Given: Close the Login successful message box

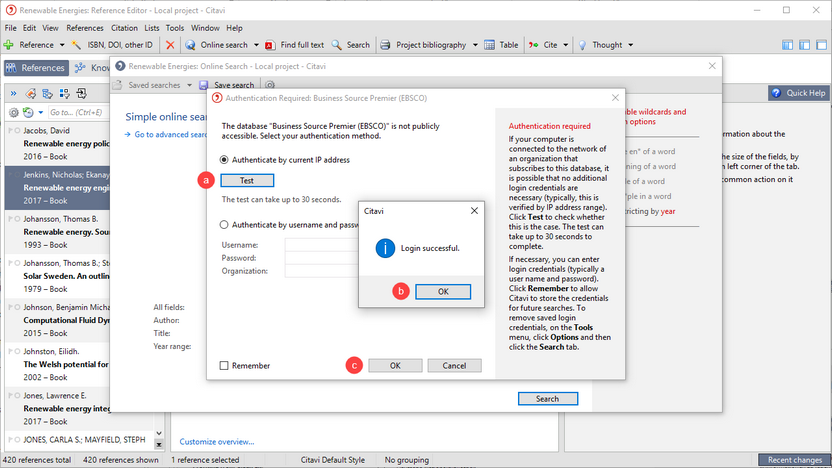Looking at the screenshot, I should pos(474,211).
